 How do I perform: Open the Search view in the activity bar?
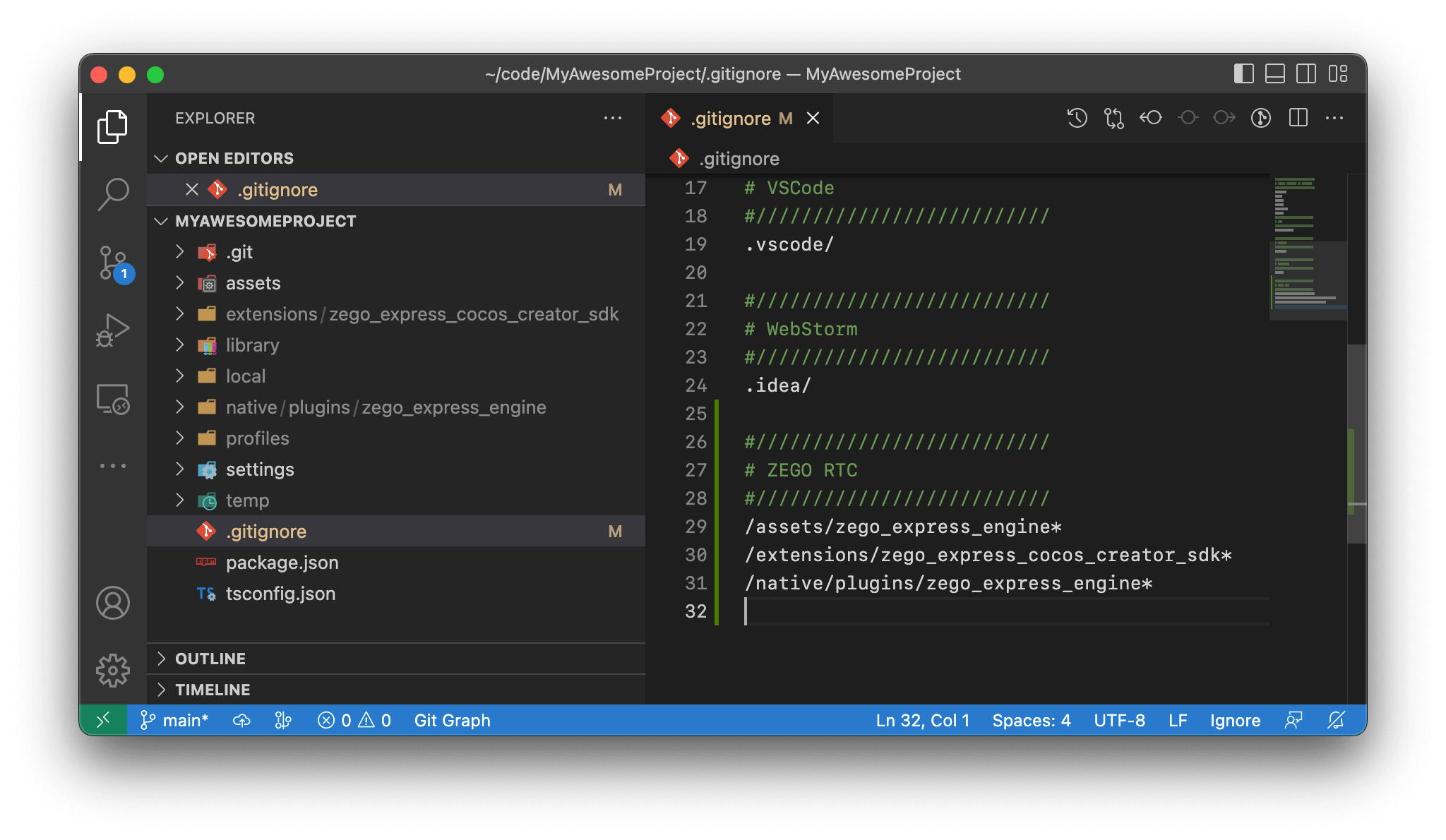click(x=113, y=193)
